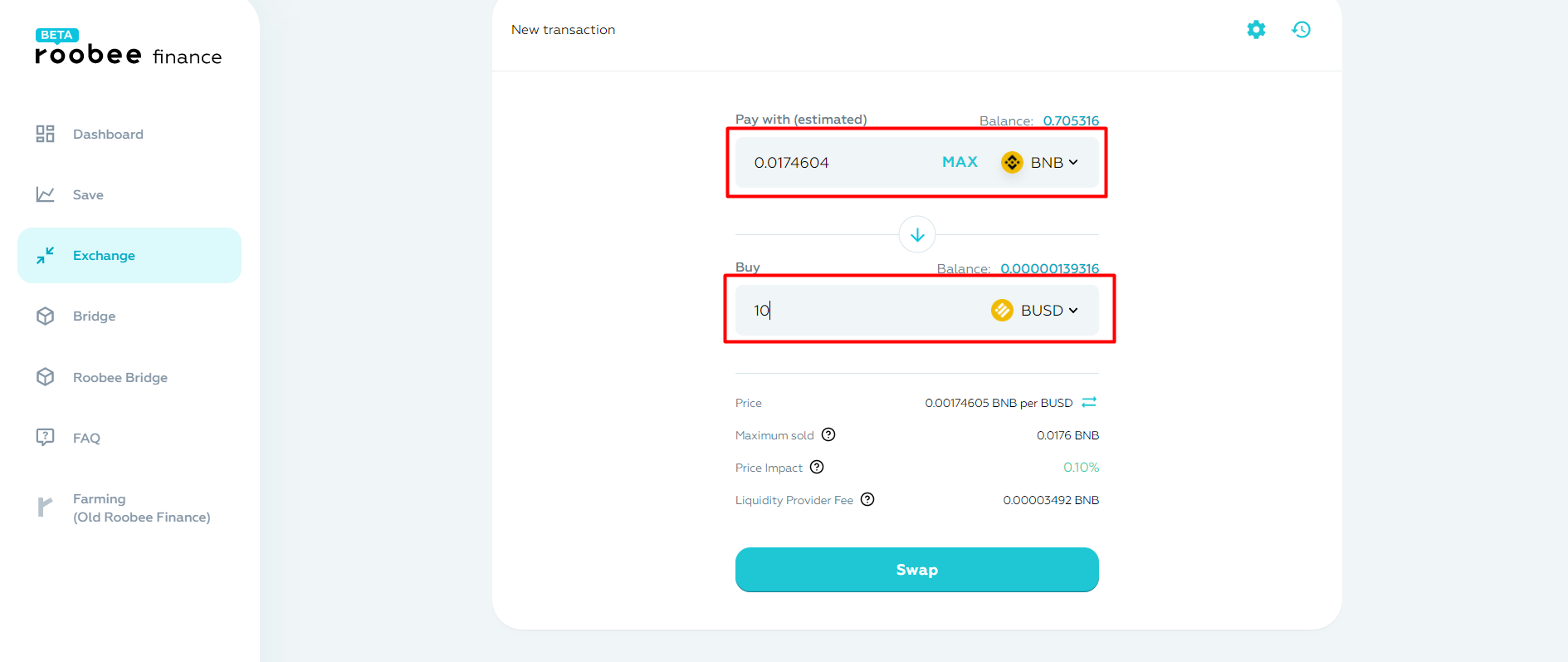Click the Dashboard grid icon
This screenshot has height=662, width=1568.
point(45,134)
